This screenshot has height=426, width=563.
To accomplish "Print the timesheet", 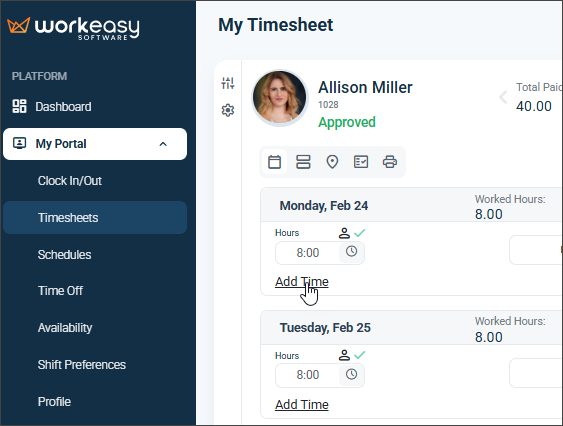I will 390,162.
